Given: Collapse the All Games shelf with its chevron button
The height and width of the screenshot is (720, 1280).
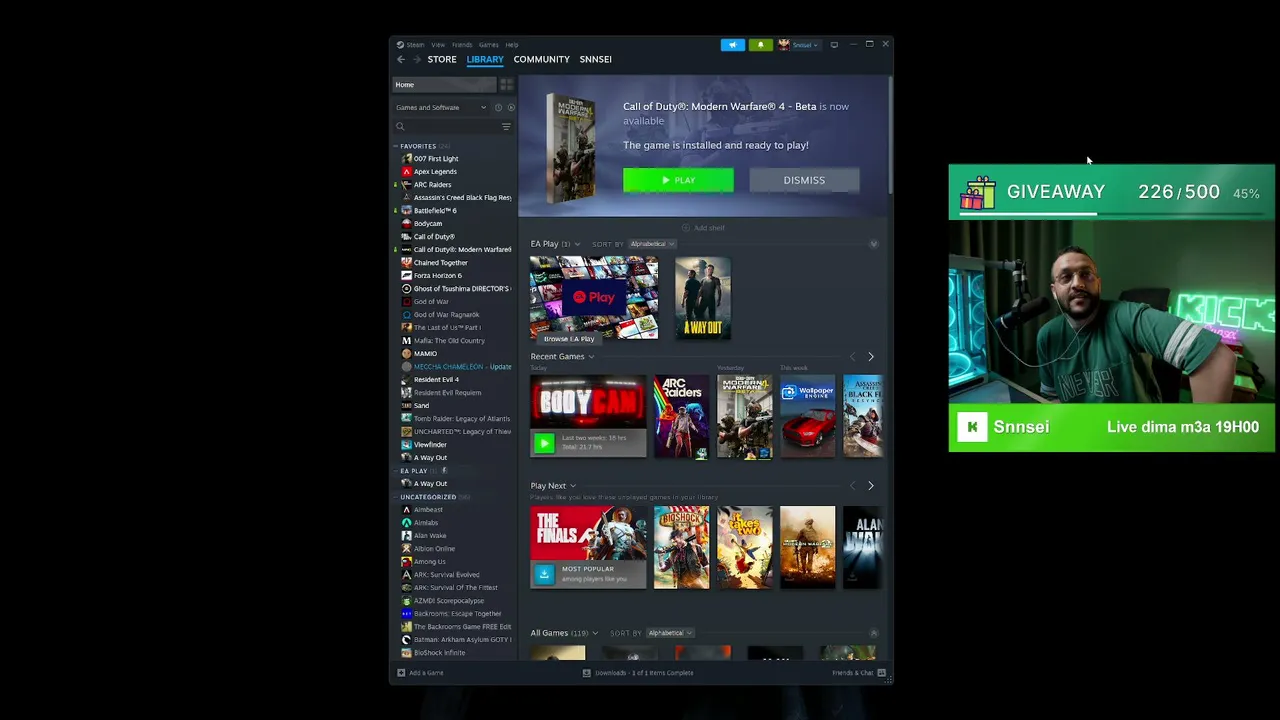Looking at the screenshot, I should click(x=874, y=633).
